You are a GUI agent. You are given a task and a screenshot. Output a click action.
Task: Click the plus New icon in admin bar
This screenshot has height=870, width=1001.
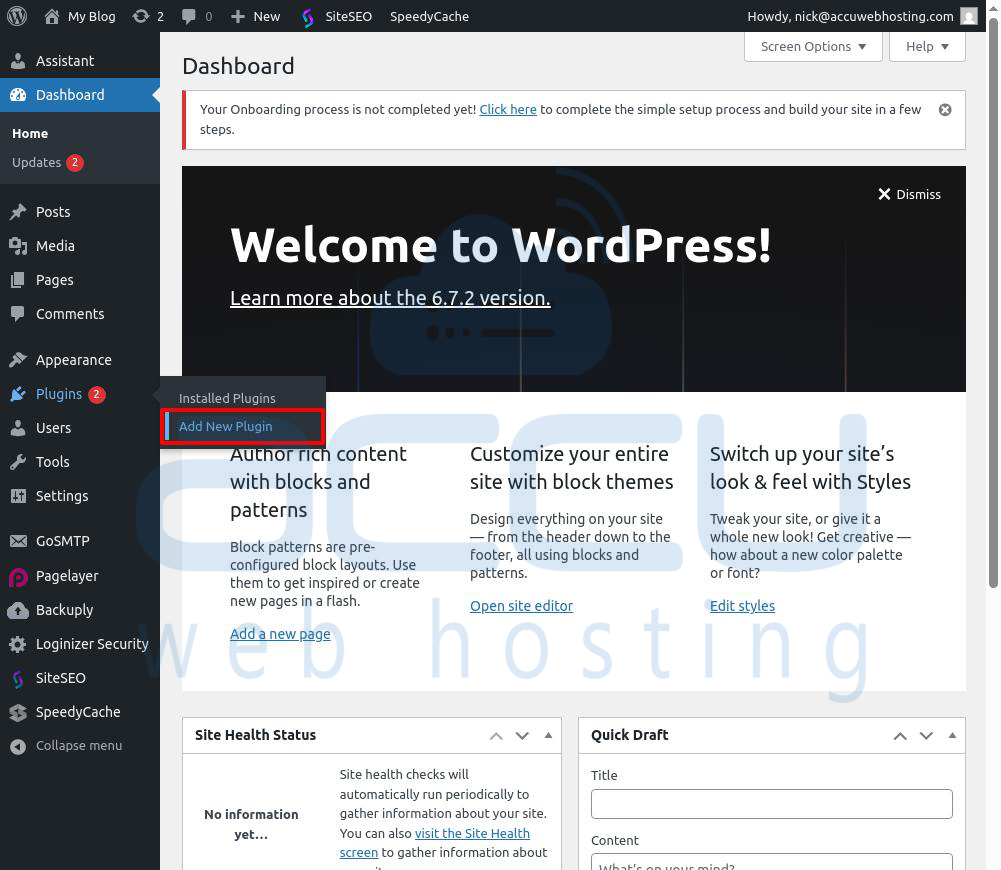click(x=237, y=16)
